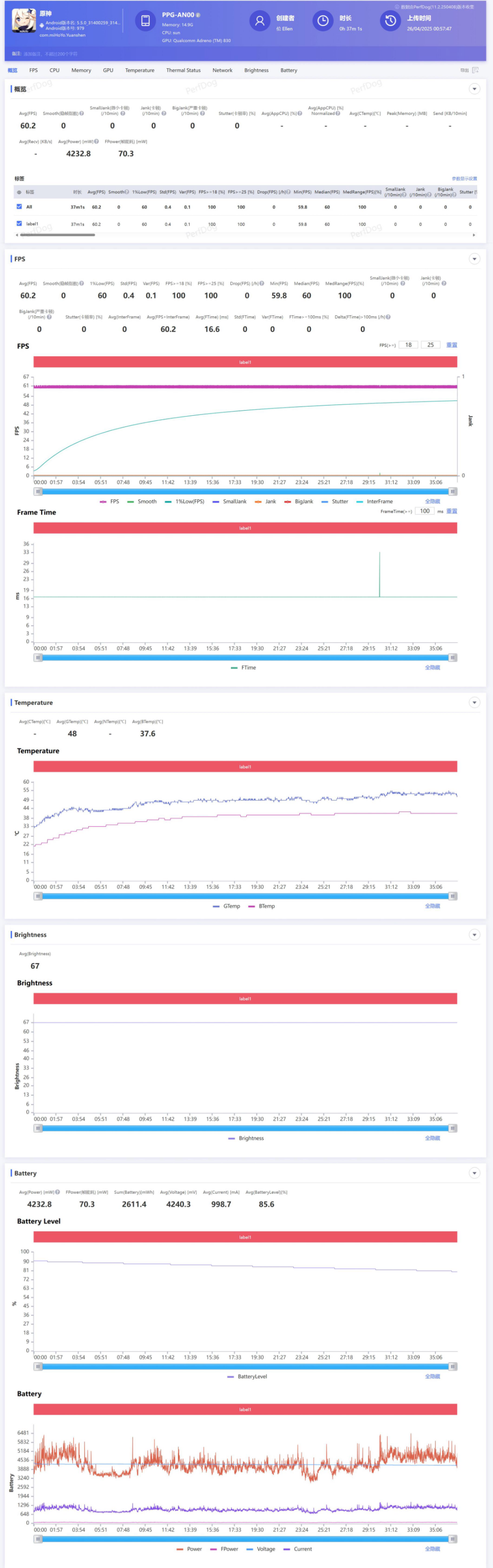Click 全隐藏 hide all under Temperature chart
This screenshot has width=493, height=1568.
click(x=432, y=906)
